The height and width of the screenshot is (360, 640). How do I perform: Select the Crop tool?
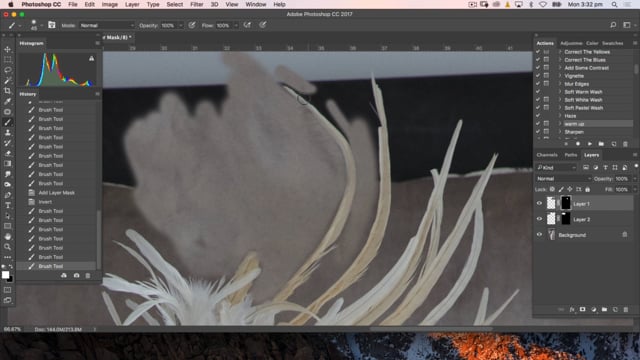pos(7,91)
